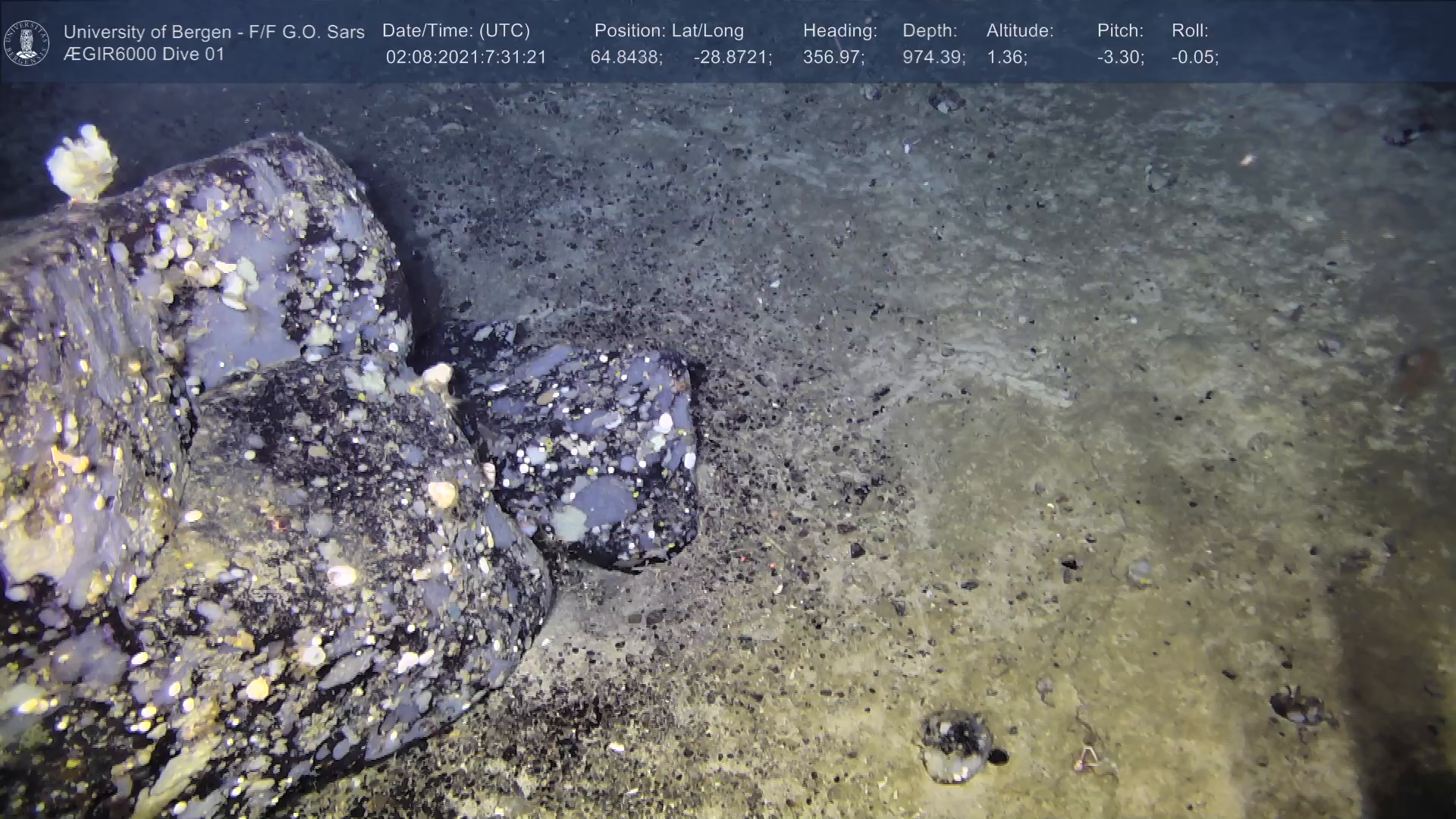This screenshot has width=1456, height=819.
Task: Click the timestamp value 02:08:2021:7:31:21
Action: point(466,58)
